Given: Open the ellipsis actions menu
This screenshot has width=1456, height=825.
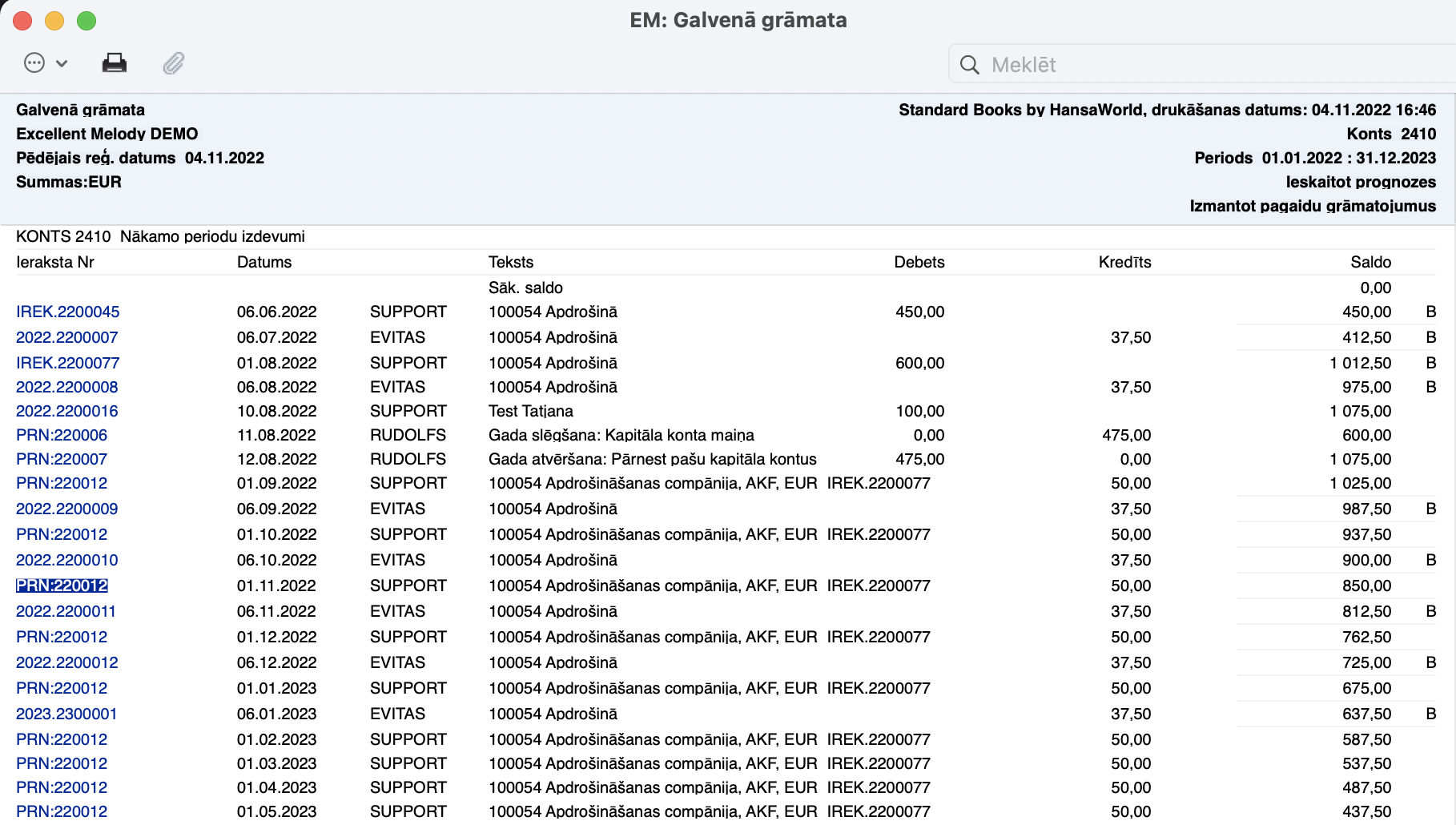Looking at the screenshot, I should (45, 63).
